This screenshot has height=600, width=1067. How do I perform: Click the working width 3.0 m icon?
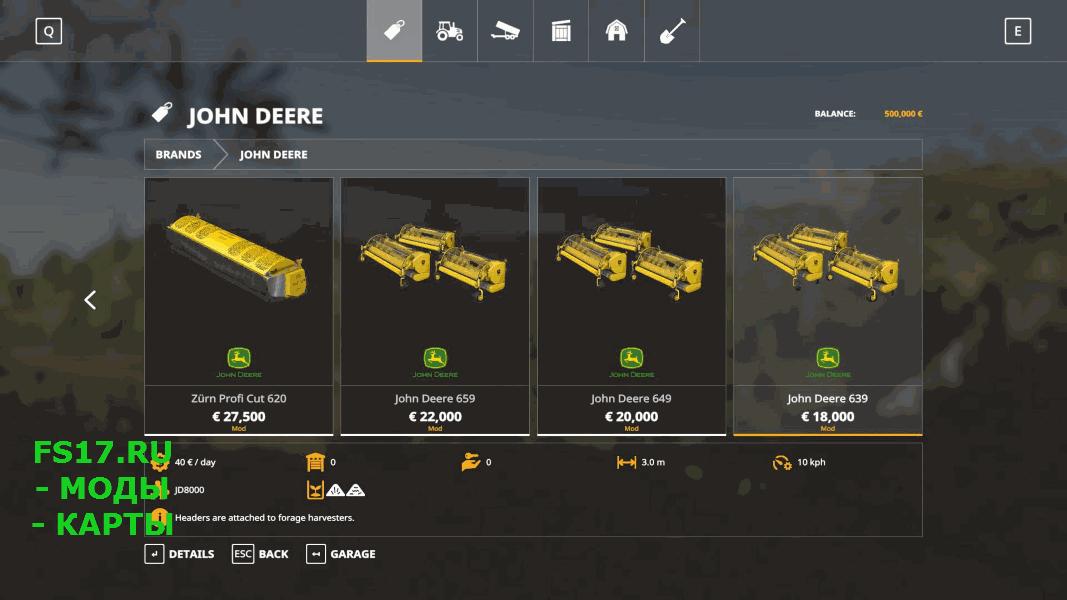coord(626,463)
